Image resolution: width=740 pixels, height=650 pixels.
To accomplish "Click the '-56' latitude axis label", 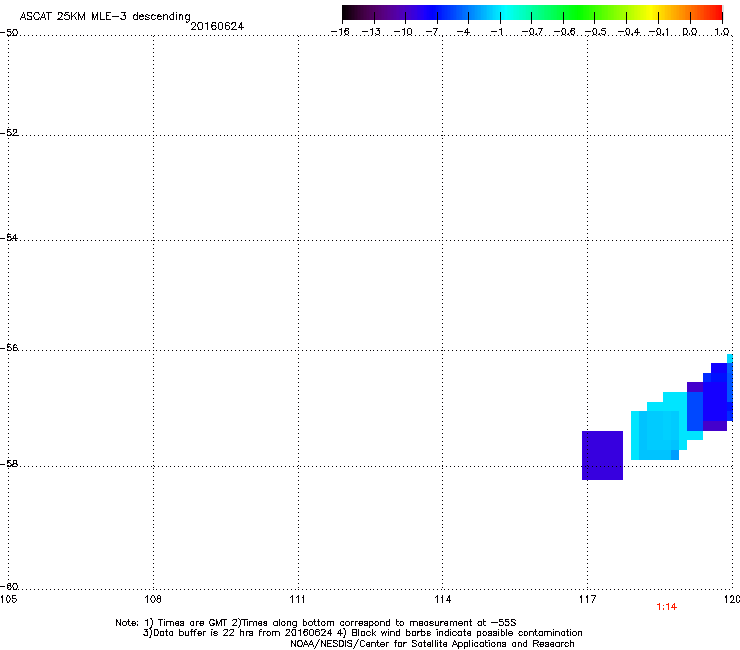I will (x=9, y=347).
